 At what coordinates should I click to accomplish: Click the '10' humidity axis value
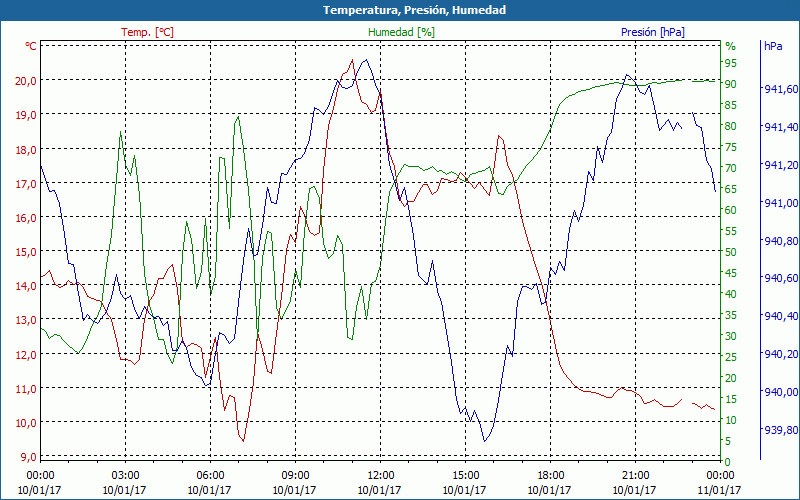(x=731, y=420)
